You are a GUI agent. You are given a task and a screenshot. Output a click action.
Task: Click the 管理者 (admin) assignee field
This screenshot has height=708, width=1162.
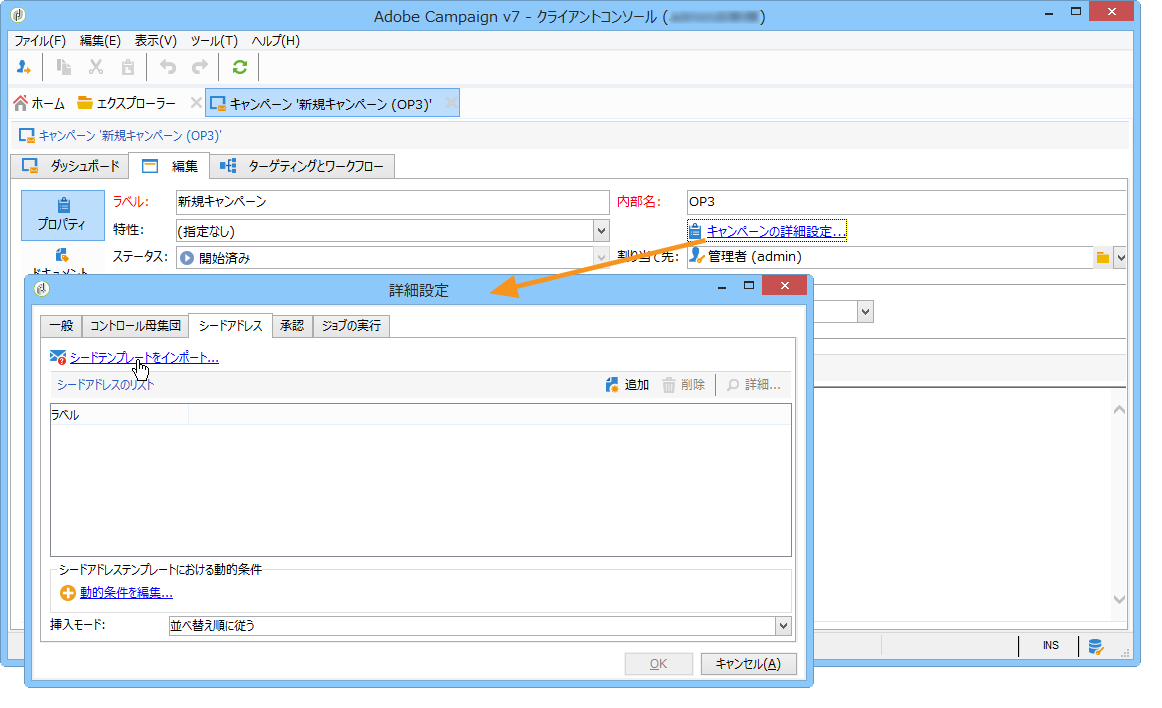[890, 257]
